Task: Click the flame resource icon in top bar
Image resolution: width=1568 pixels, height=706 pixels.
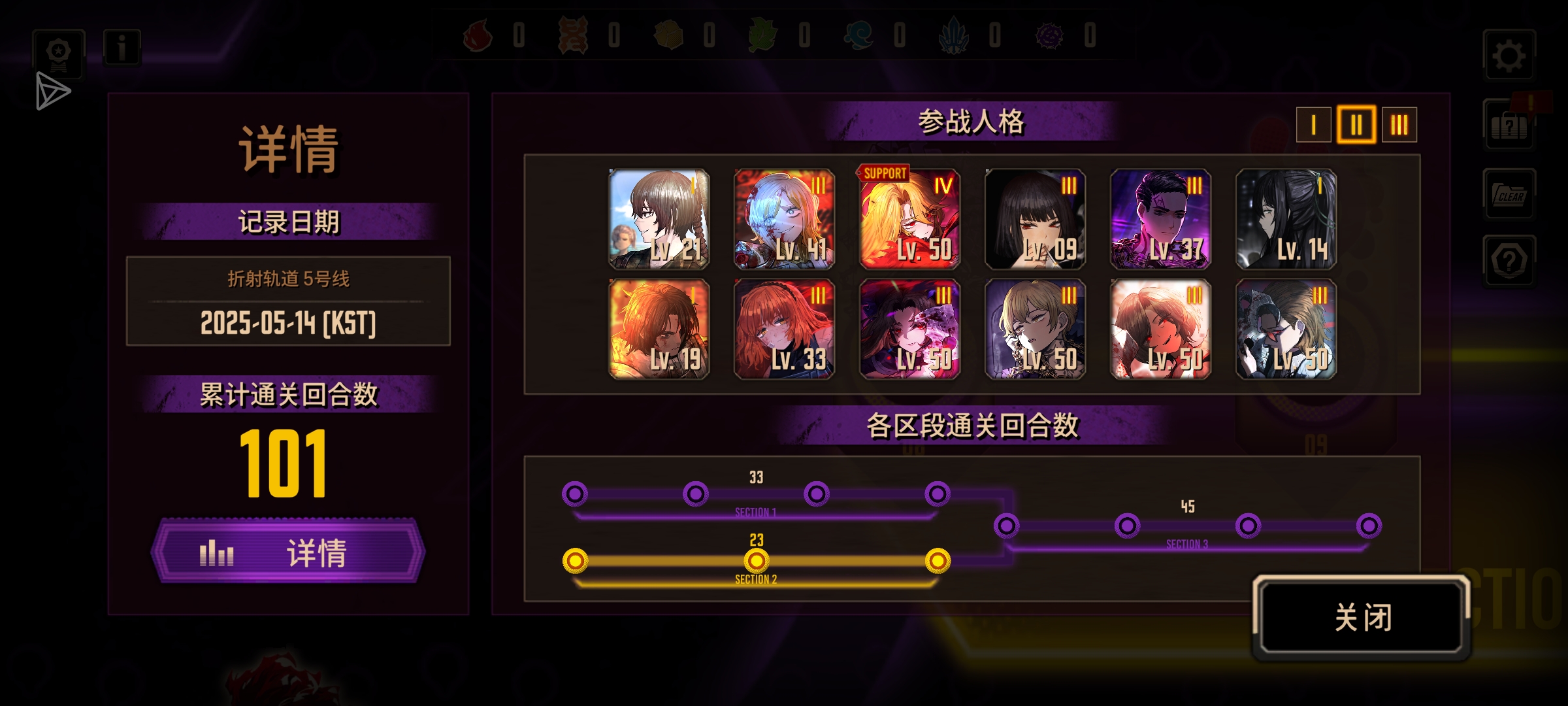Action: [477, 35]
